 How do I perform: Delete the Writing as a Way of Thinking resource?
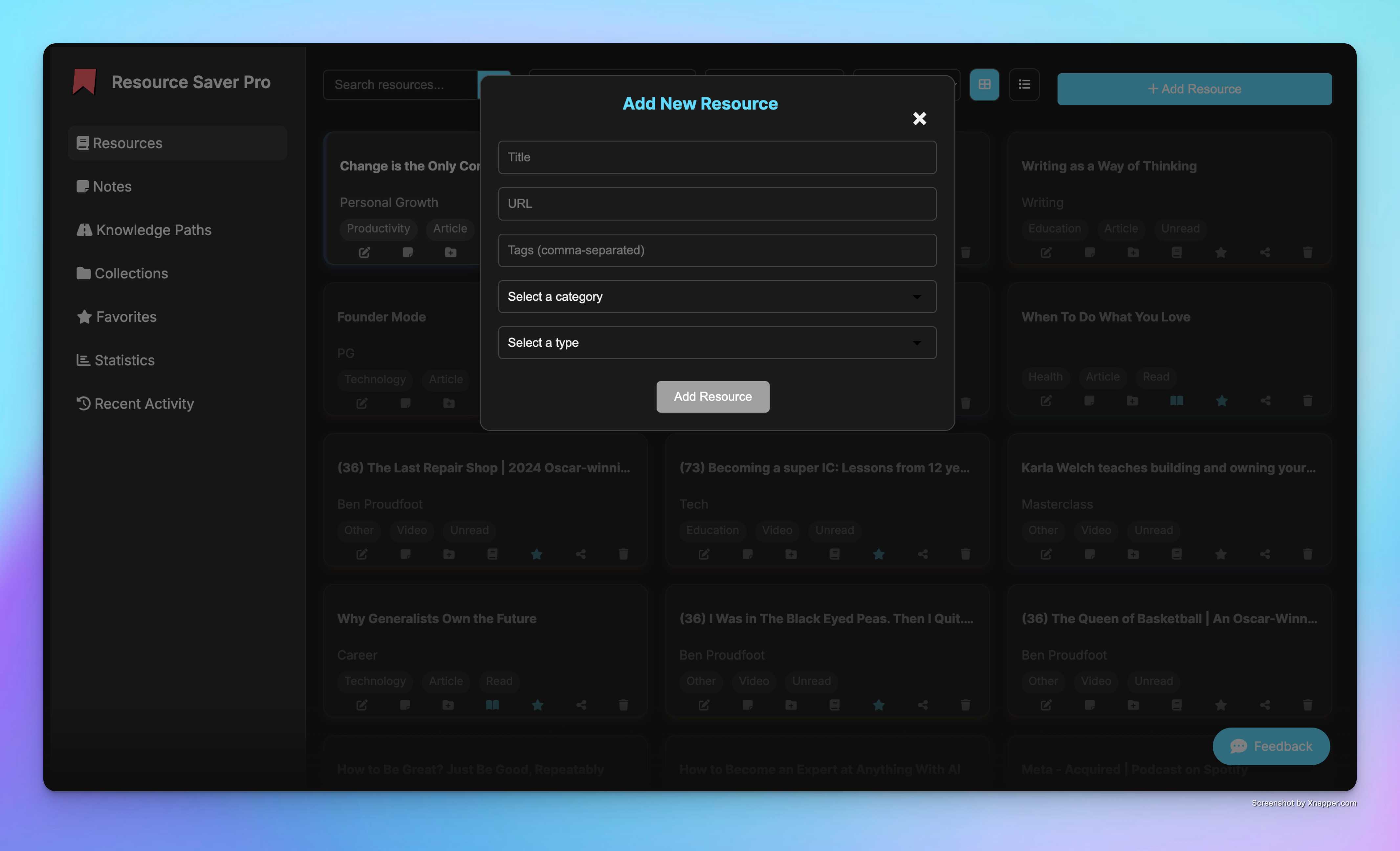1307,252
